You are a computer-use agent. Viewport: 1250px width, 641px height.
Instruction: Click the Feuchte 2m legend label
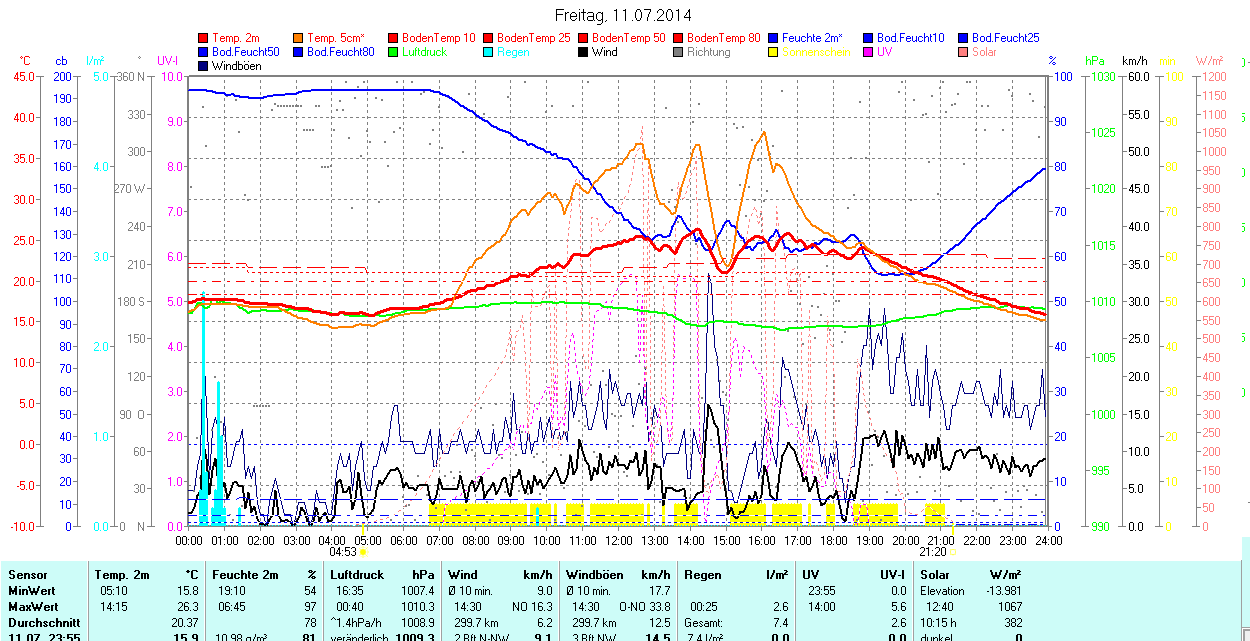click(812, 38)
